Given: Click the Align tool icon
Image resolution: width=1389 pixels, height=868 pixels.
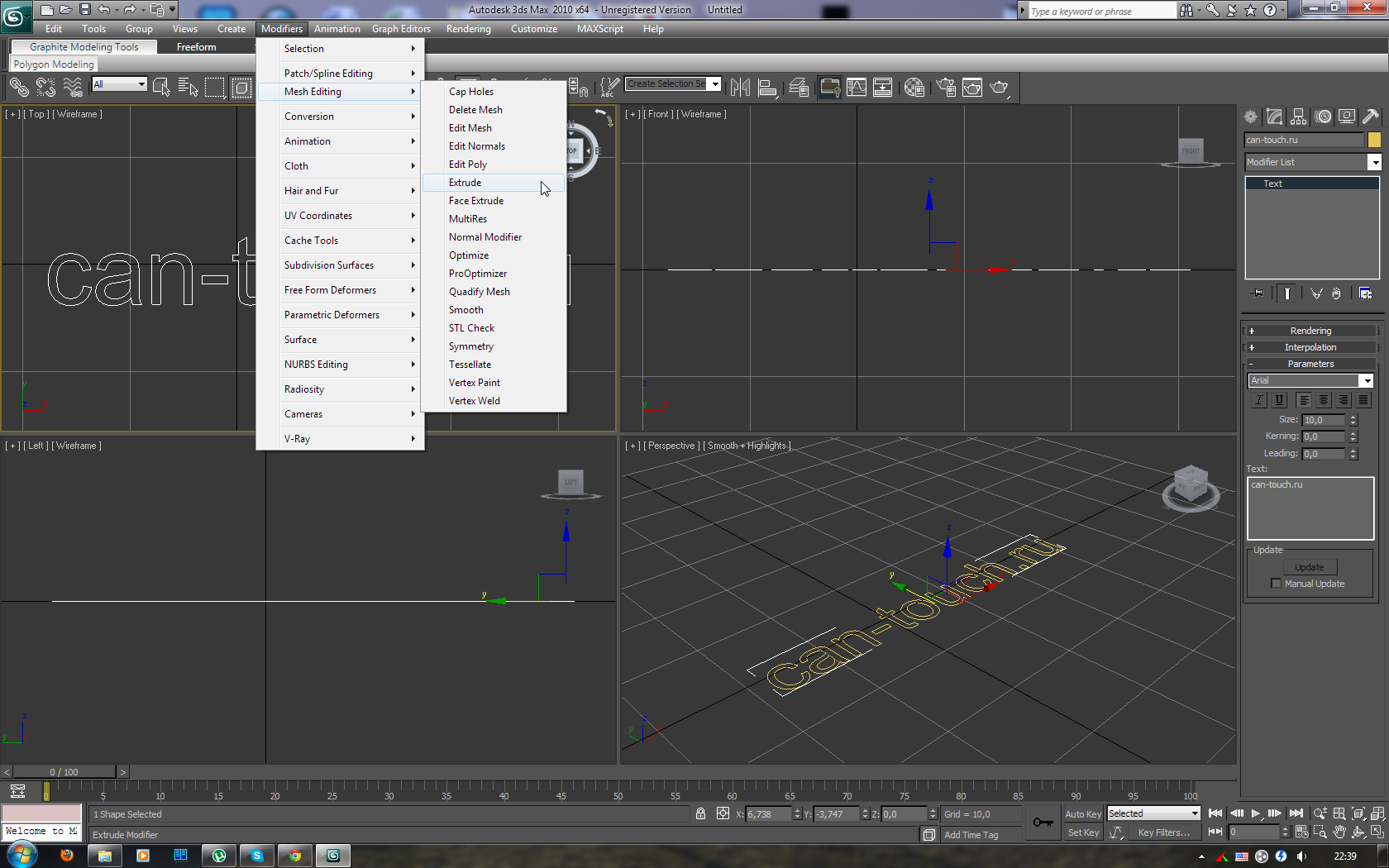Looking at the screenshot, I should click(x=768, y=87).
